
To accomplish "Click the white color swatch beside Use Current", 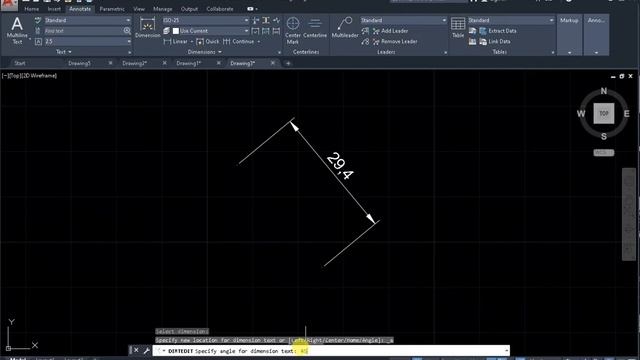I will point(176,31).
